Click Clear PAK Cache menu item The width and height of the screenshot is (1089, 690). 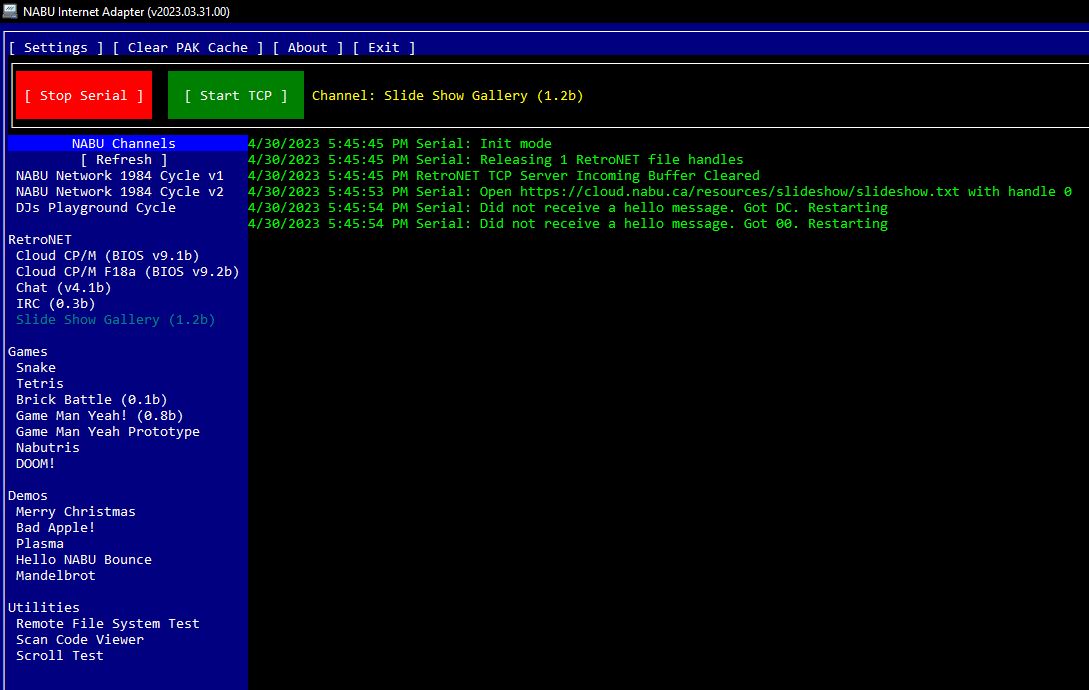point(188,47)
